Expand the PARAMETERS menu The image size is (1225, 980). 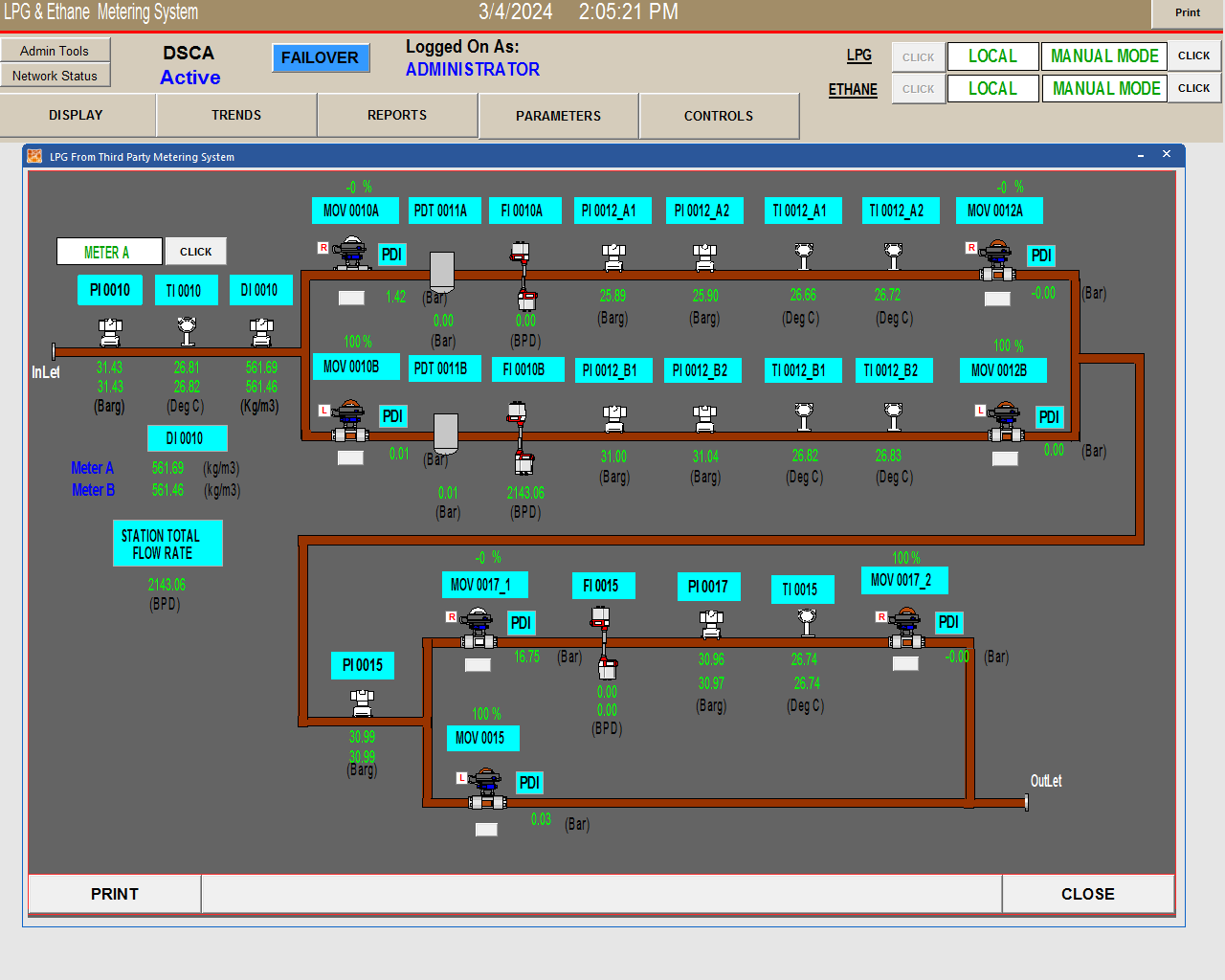[558, 117]
